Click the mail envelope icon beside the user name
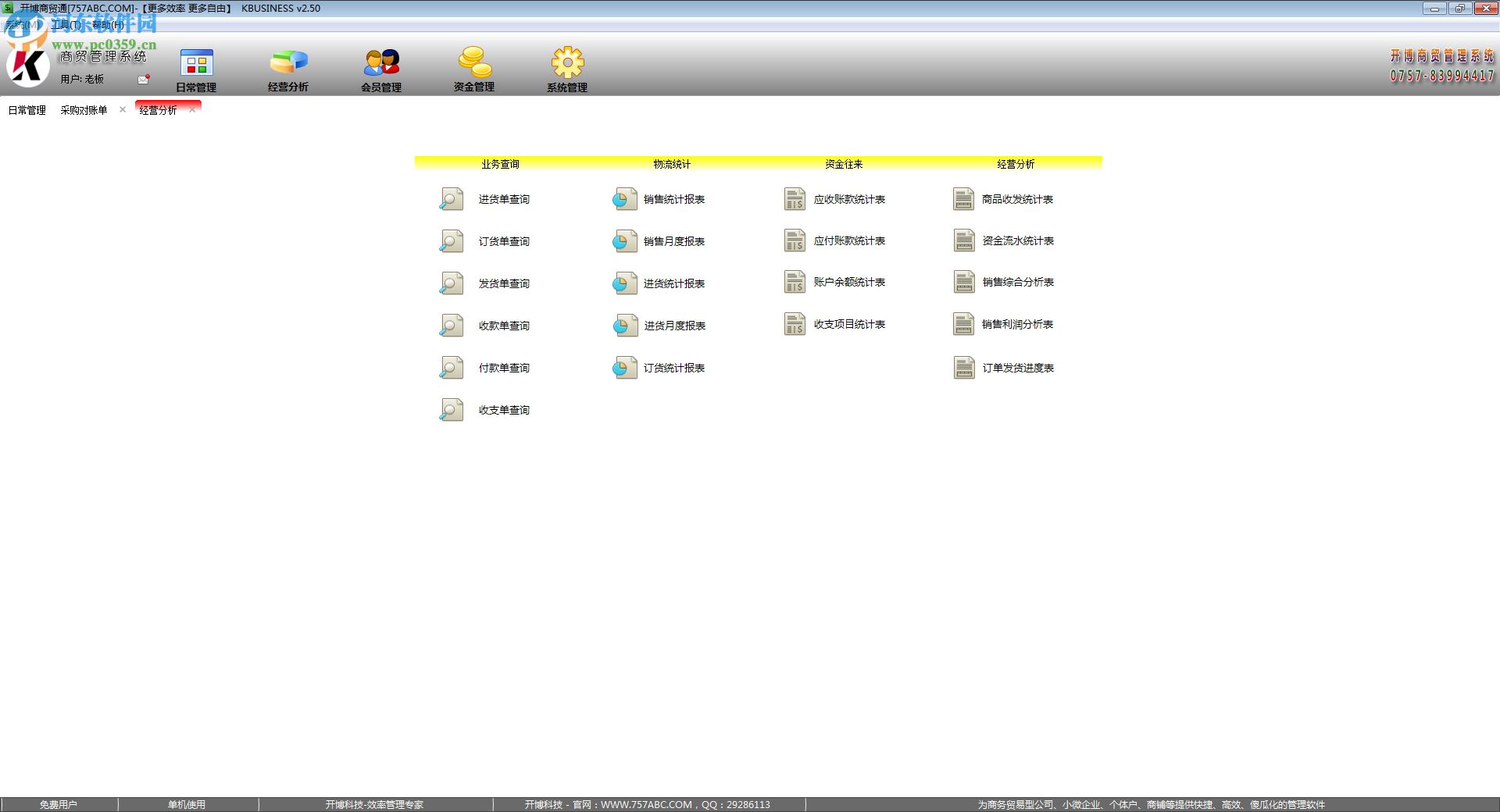This screenshot has width=1500, height=812. [144, 79]
